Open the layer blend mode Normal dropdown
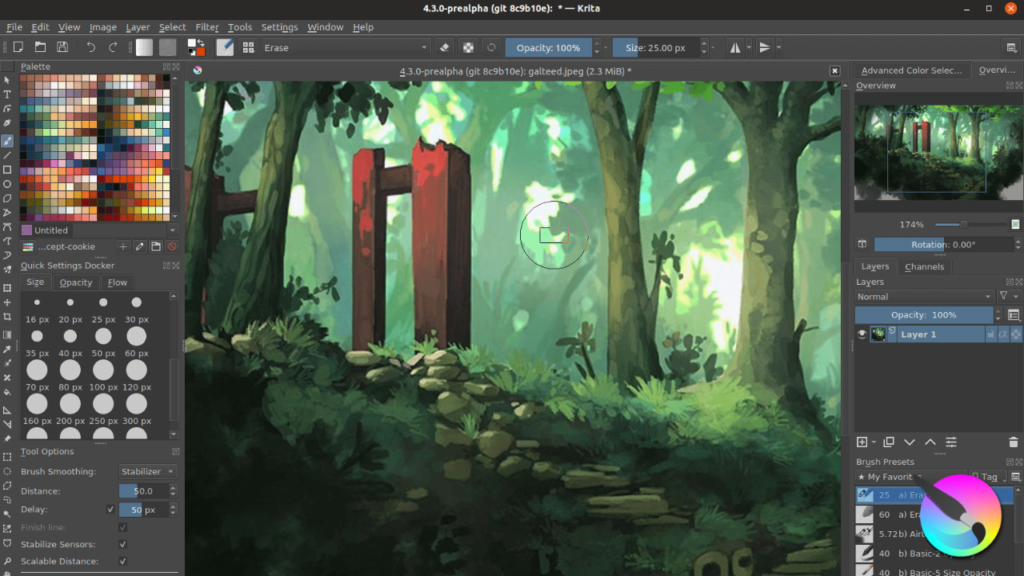This screenshot has width=1024, height=576. pyautogui.click(x=924, y=296)
